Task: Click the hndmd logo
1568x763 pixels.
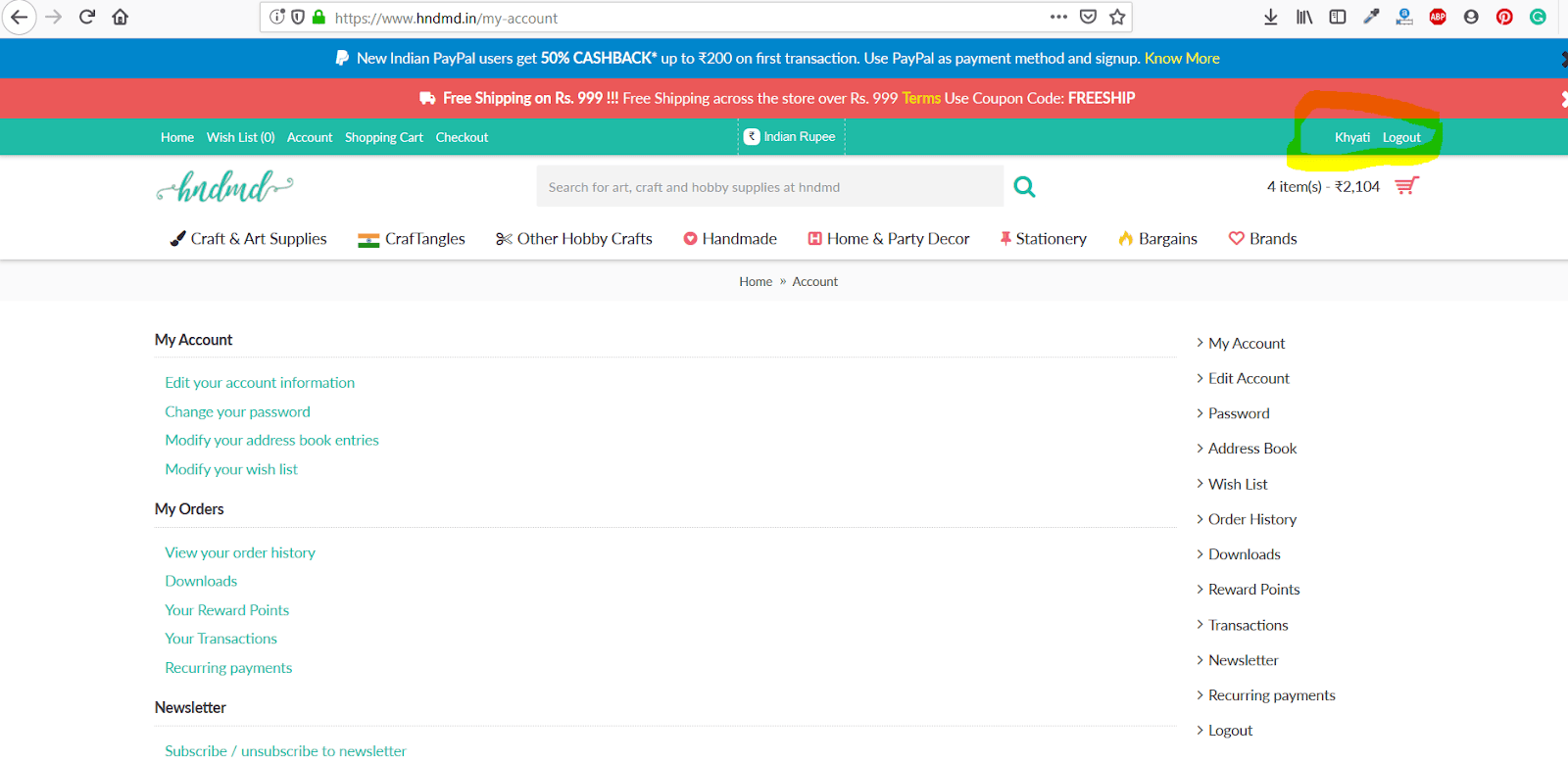Action: 224,186
